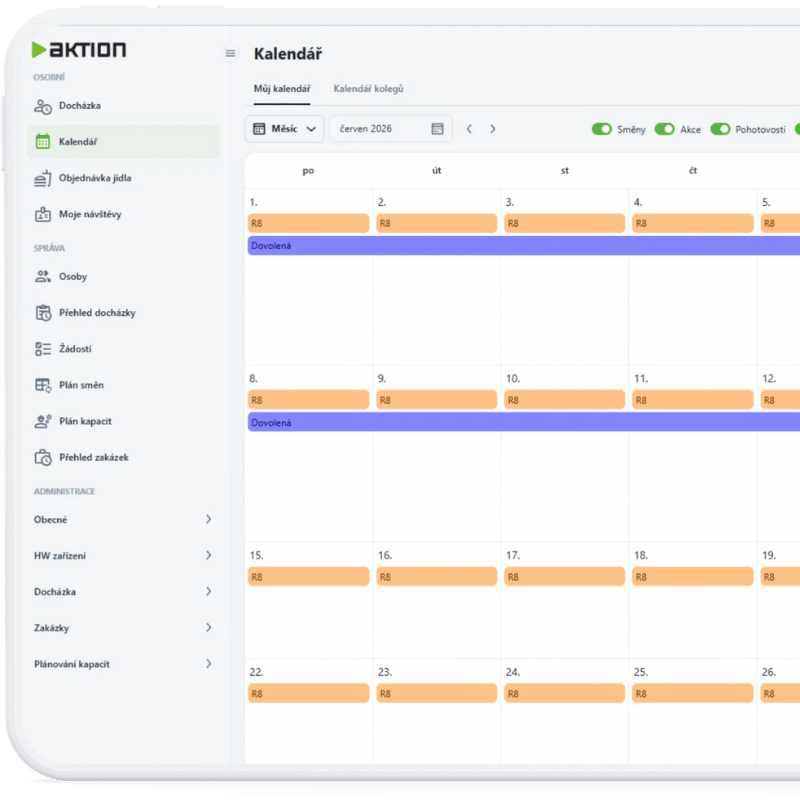Click R8 shift on day 2
This screenshot has height=800, width=800.
437,223
